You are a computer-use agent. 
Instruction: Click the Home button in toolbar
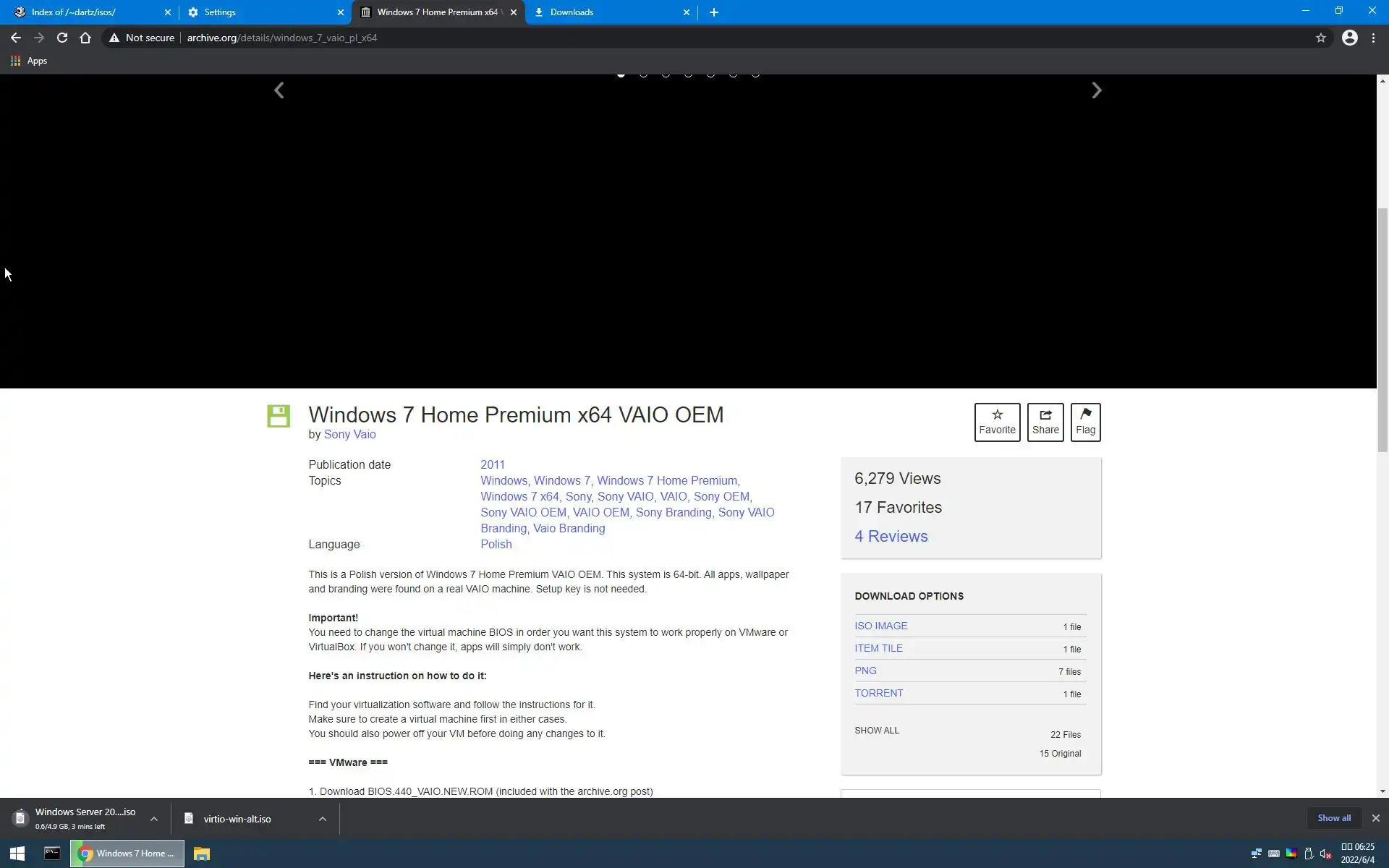pyautogui.click(x=85, y=38)
